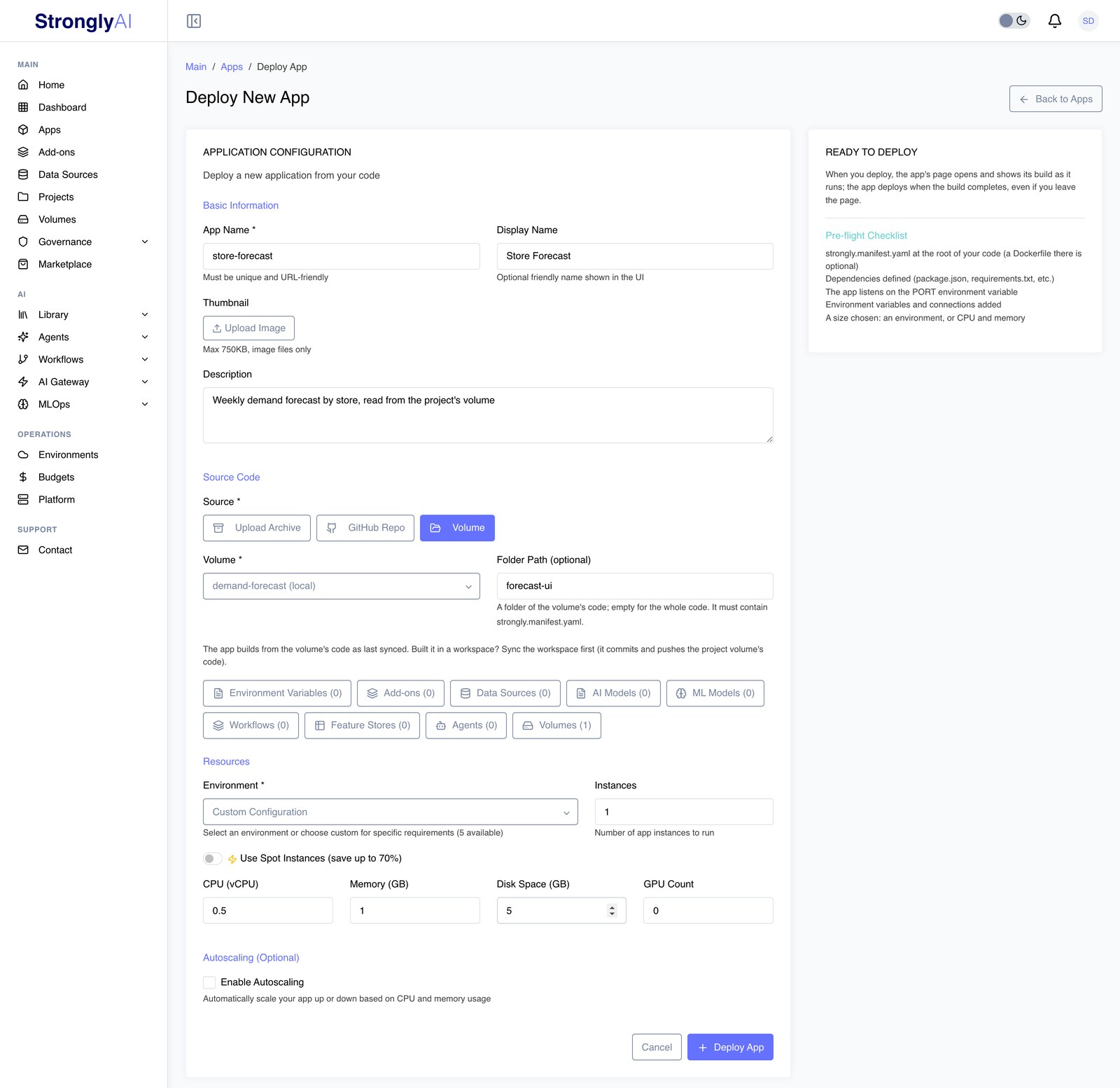Screen dimensions: 1120x1088
Task: Click the Volumes drive icon
Action: tap(23, 219)
